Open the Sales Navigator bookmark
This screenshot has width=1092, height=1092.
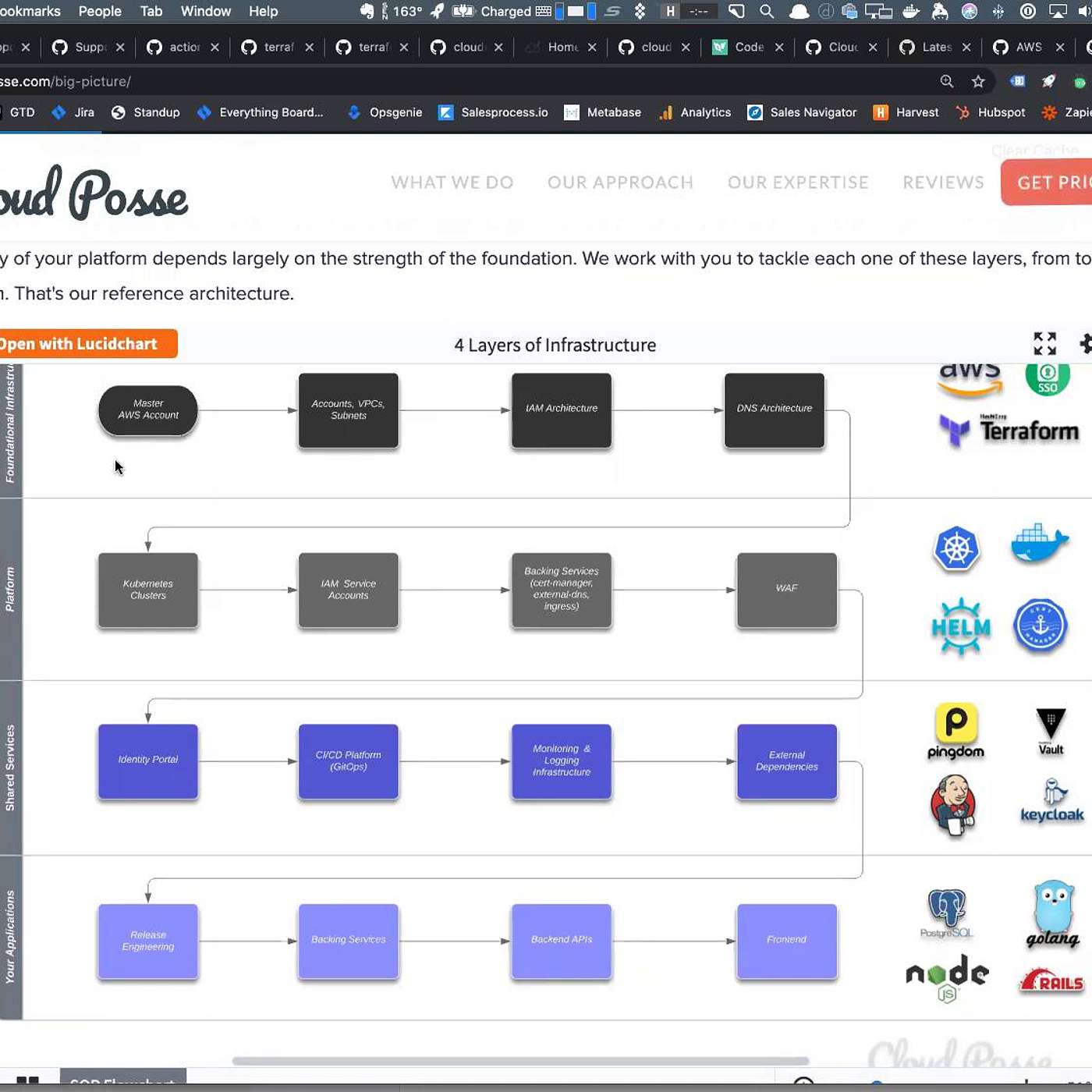point(802,112)
